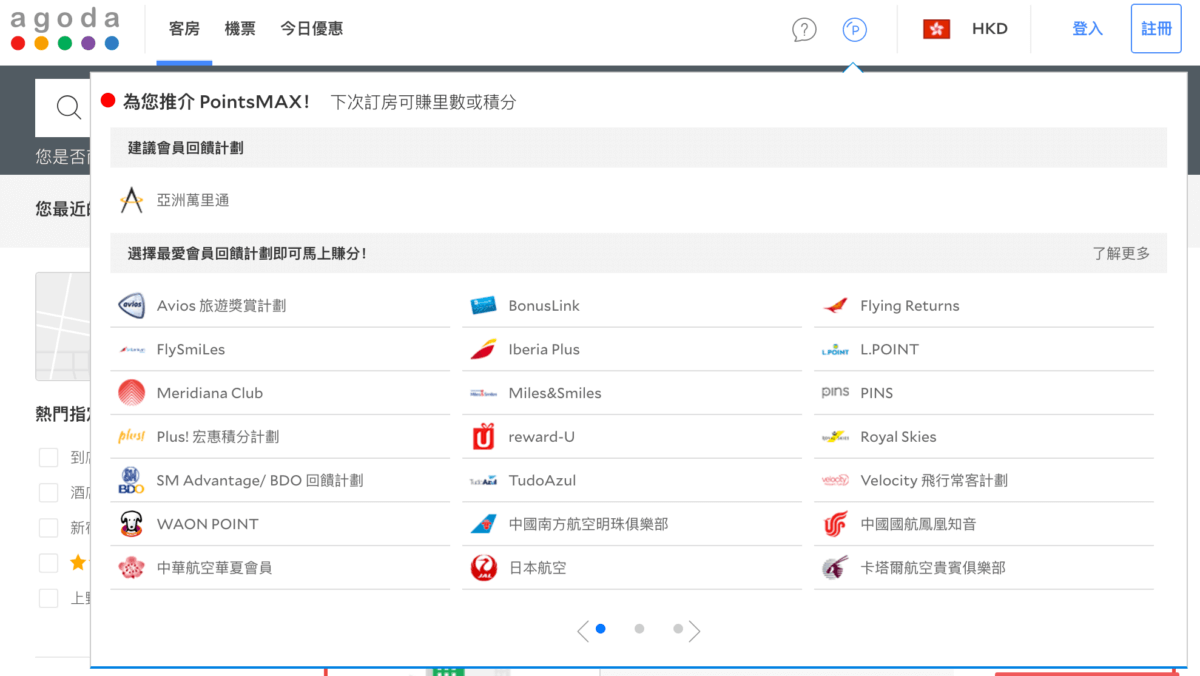Viewport: 1200px width, 676px height.
Task: Click the Royal Skies logo icon
Action: tap(835, 437)
